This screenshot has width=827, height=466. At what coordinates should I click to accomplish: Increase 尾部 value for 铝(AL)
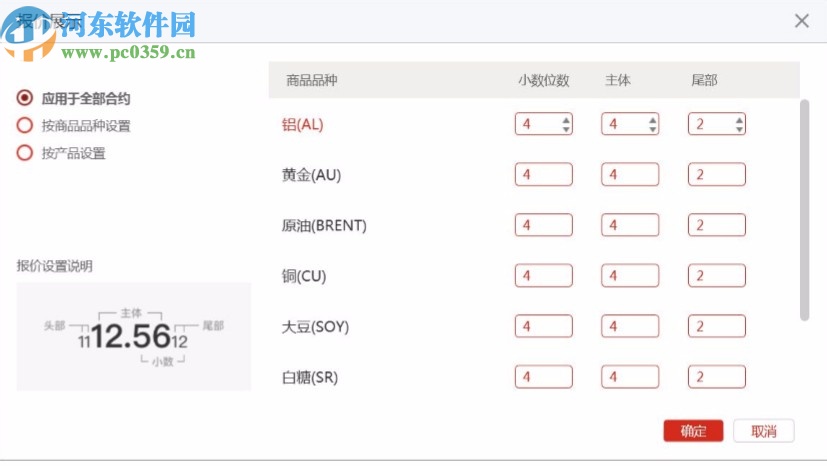point(739,120)
